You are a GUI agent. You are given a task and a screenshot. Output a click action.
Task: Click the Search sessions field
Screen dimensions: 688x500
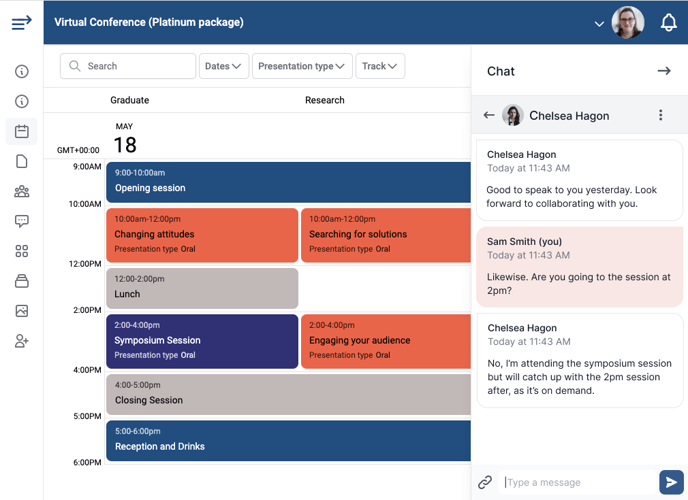click(x=128, y=66)
